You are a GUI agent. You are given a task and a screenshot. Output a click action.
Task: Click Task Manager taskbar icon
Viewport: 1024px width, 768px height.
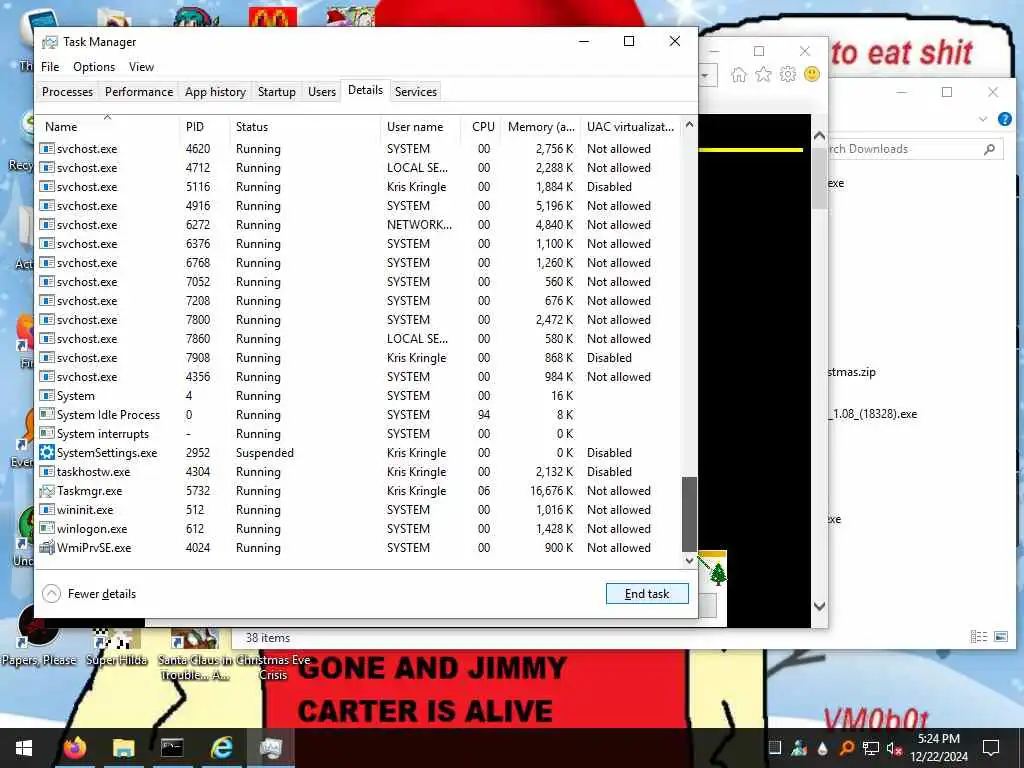270,748
